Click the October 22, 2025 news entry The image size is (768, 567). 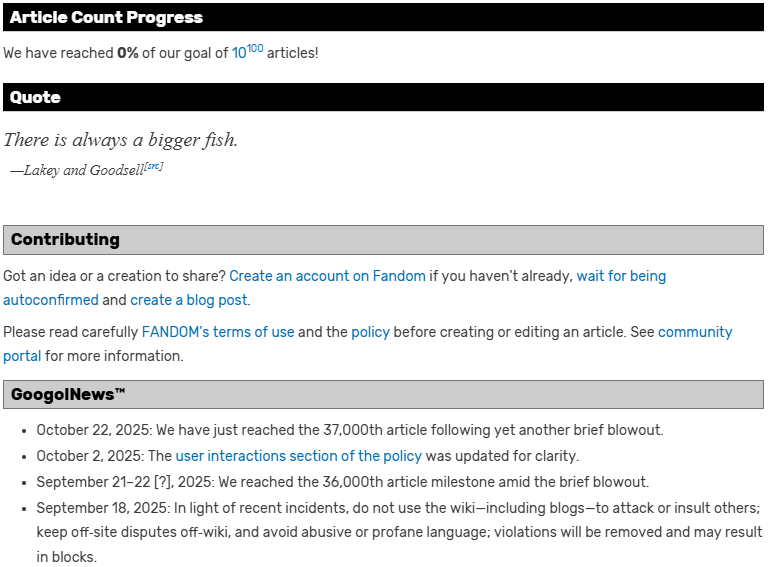pos(350,430)
